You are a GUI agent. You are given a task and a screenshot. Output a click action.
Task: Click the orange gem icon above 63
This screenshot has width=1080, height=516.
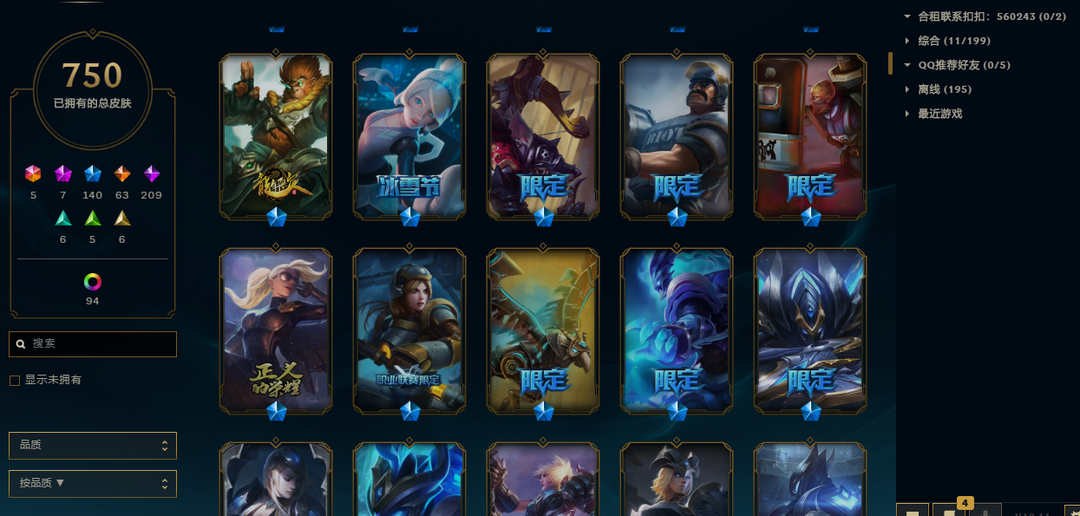122,174
